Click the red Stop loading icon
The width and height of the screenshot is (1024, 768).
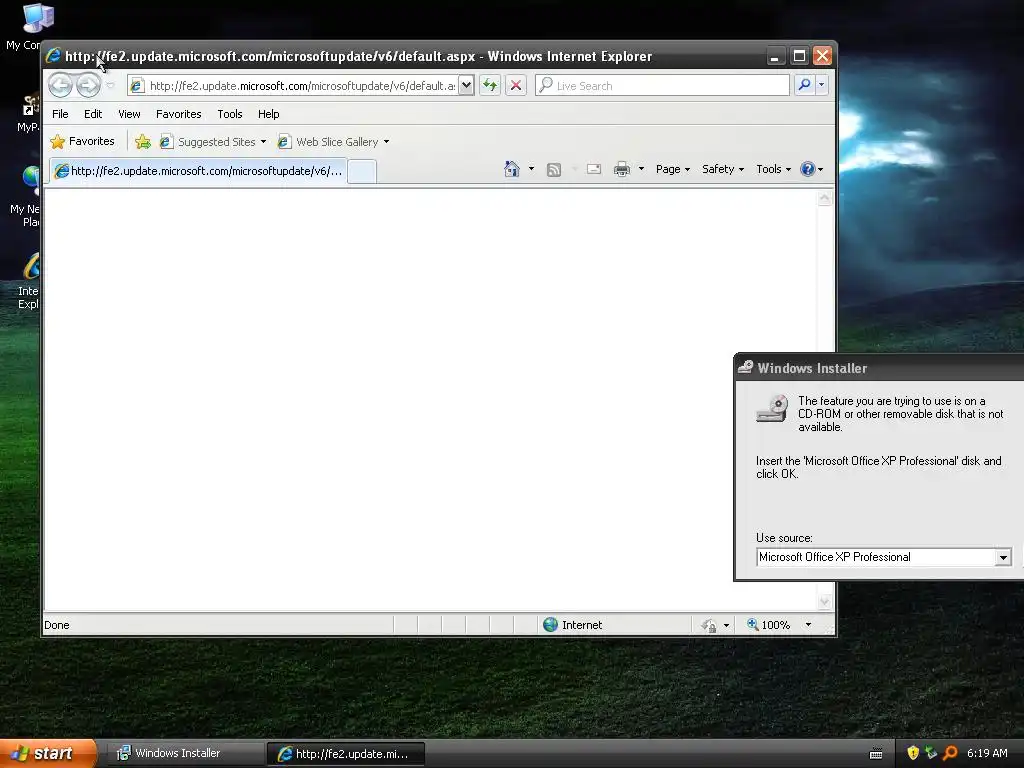pos(516,86)
